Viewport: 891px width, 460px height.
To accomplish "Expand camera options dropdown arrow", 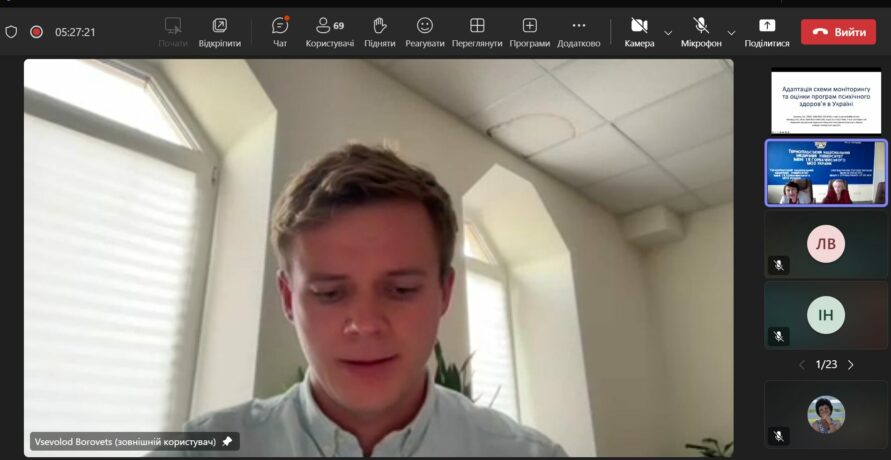I will [668, 32].
